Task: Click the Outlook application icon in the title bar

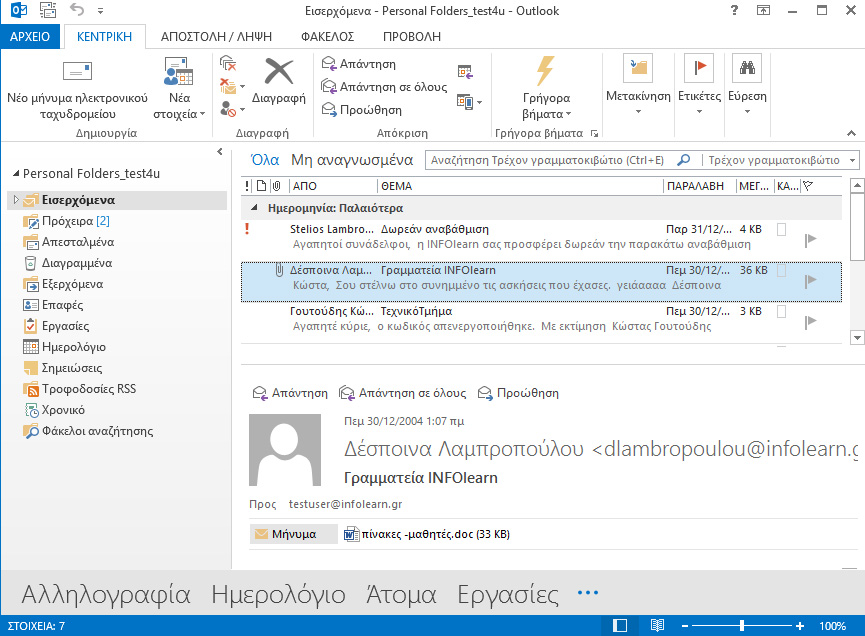Action: (x=19, y=10)
